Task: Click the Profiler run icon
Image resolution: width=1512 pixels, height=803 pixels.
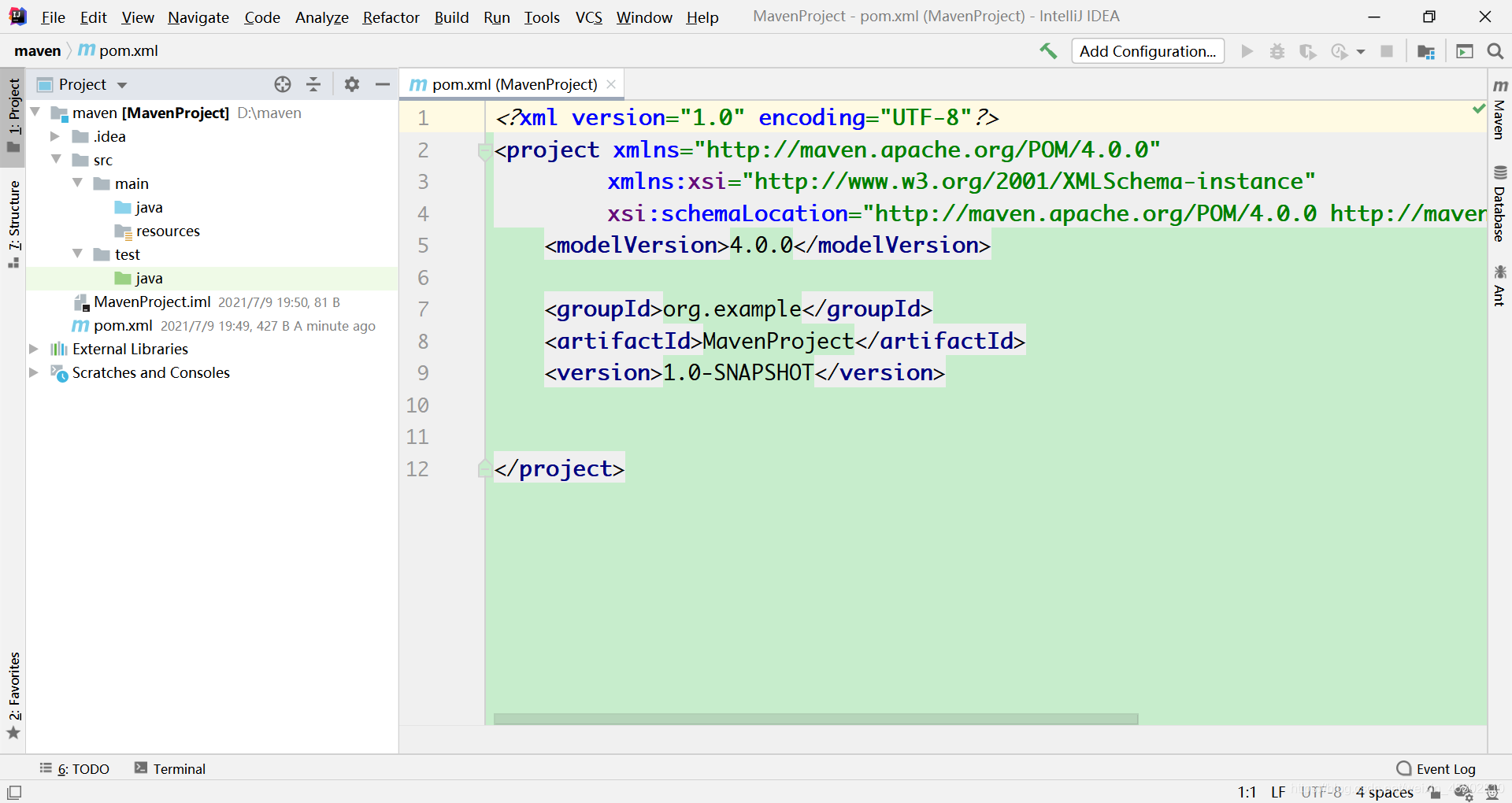Action: (1339, 51)
